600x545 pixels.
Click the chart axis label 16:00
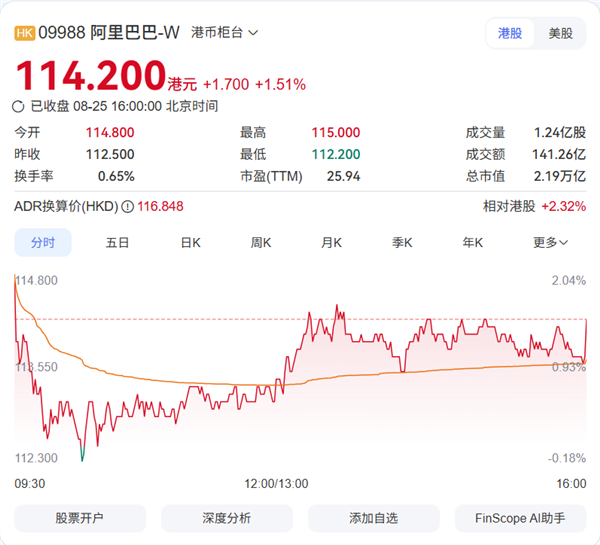coord(571,484)
